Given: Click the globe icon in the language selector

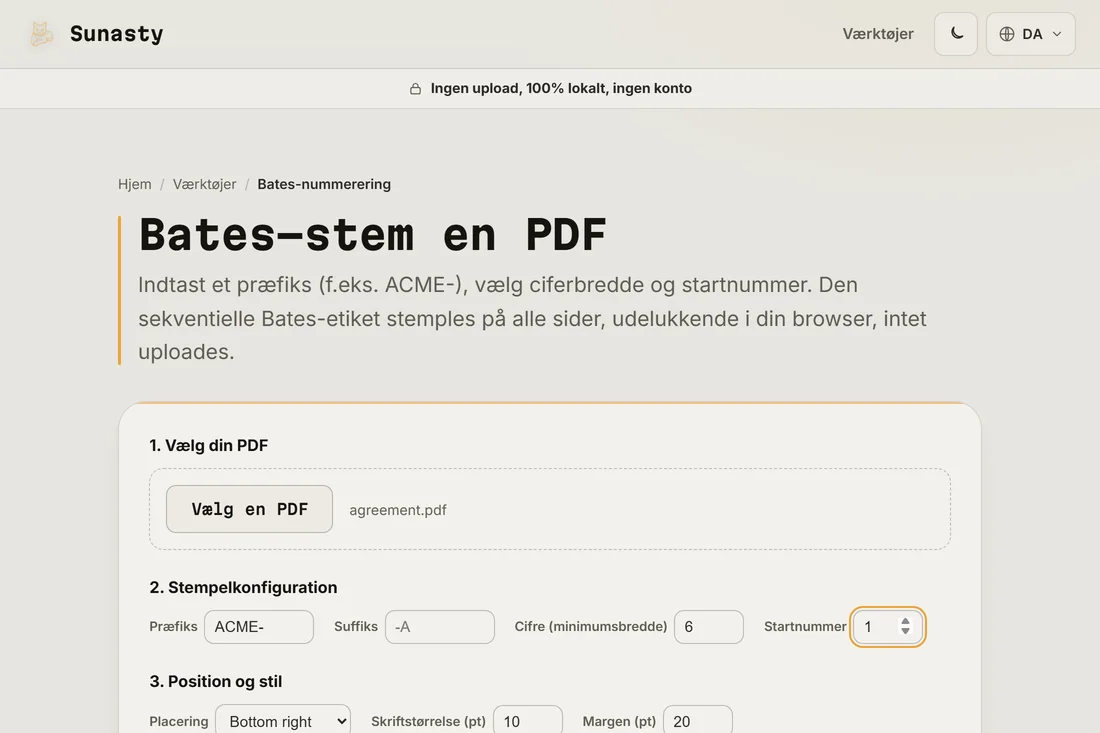Looking at the screenshot, I should (1007, 34).
